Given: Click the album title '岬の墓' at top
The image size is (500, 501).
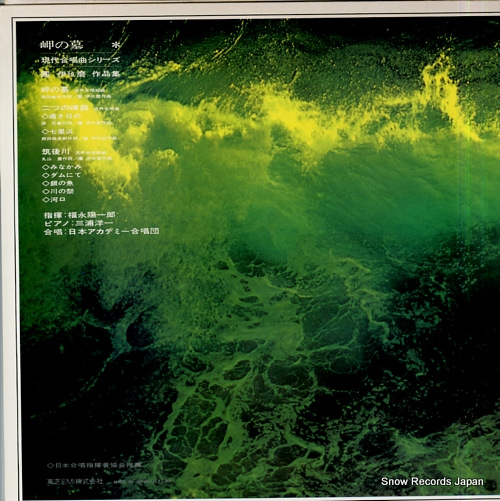Looking at the screenshot, I should 61,45.
